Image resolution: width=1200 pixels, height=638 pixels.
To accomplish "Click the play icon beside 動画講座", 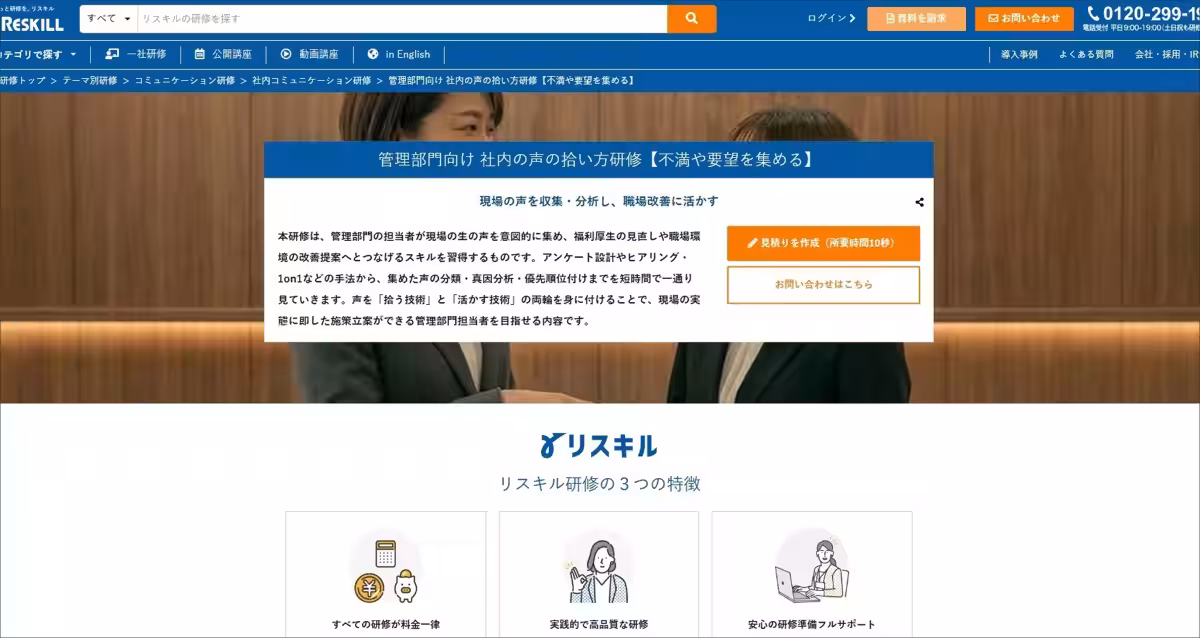I will click(286, 54).
